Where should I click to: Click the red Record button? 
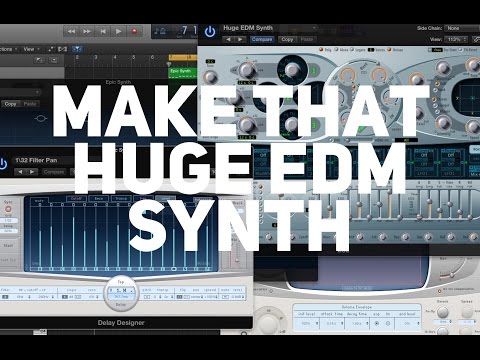(134, 31)
